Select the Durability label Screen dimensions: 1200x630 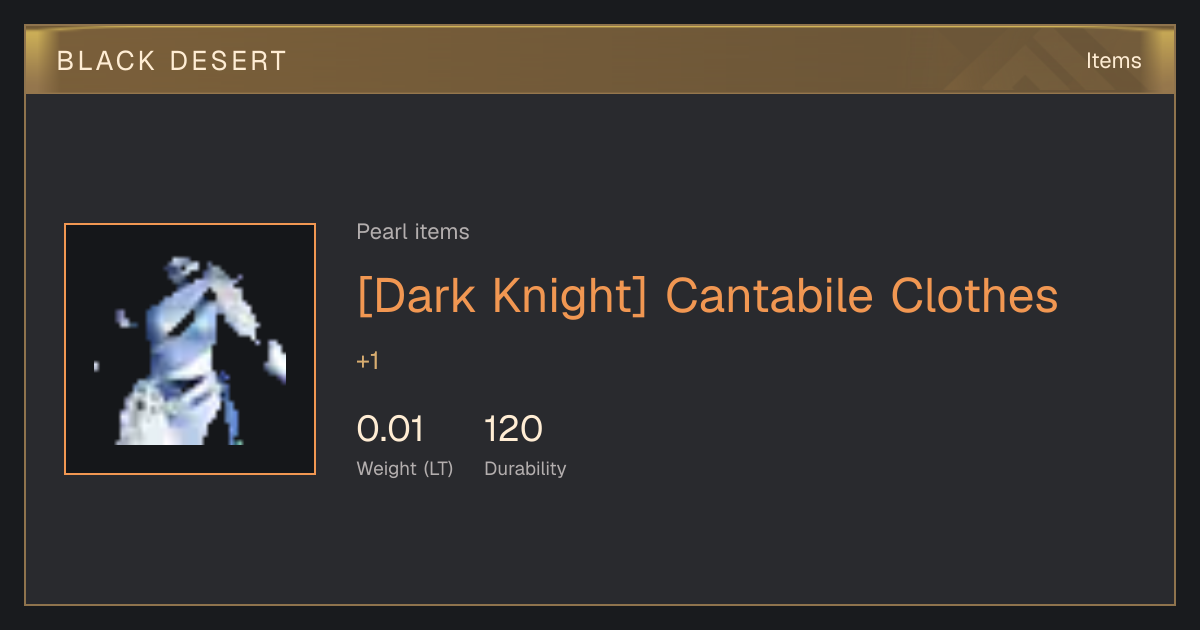[x=525, y=469]
